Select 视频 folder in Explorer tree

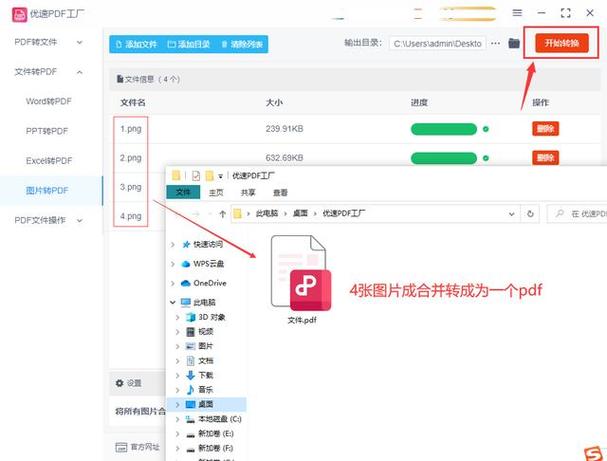(206, 332)
